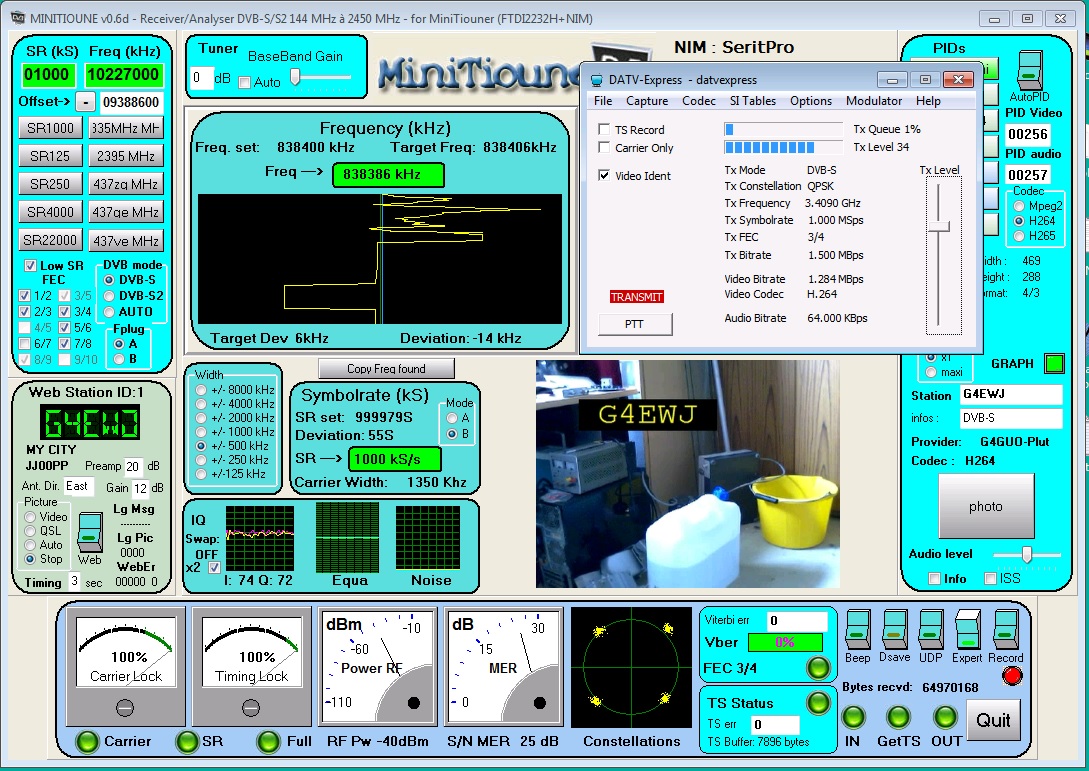Click the green IN status LED
This screenshot has width=1089, height=771.
(853, 717)
